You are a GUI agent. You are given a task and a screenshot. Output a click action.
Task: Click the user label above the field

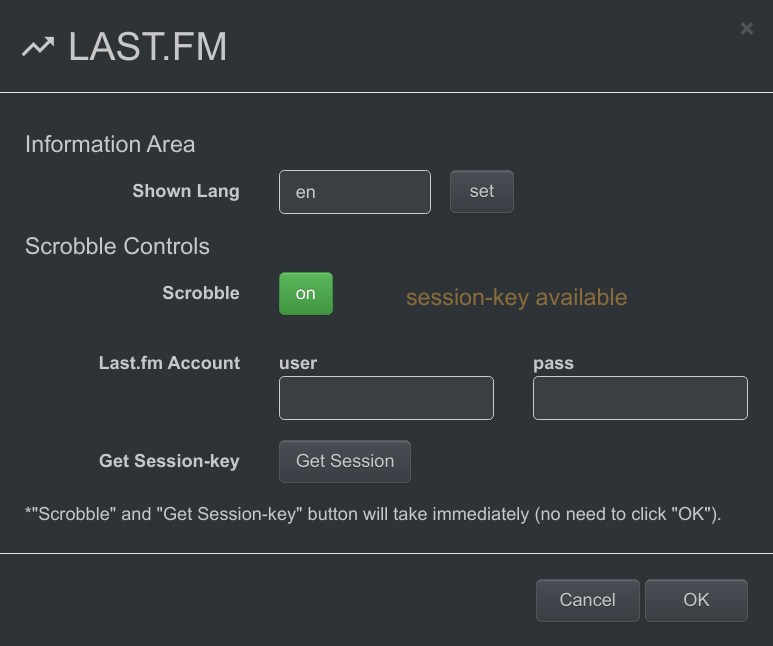pos(298,363)
